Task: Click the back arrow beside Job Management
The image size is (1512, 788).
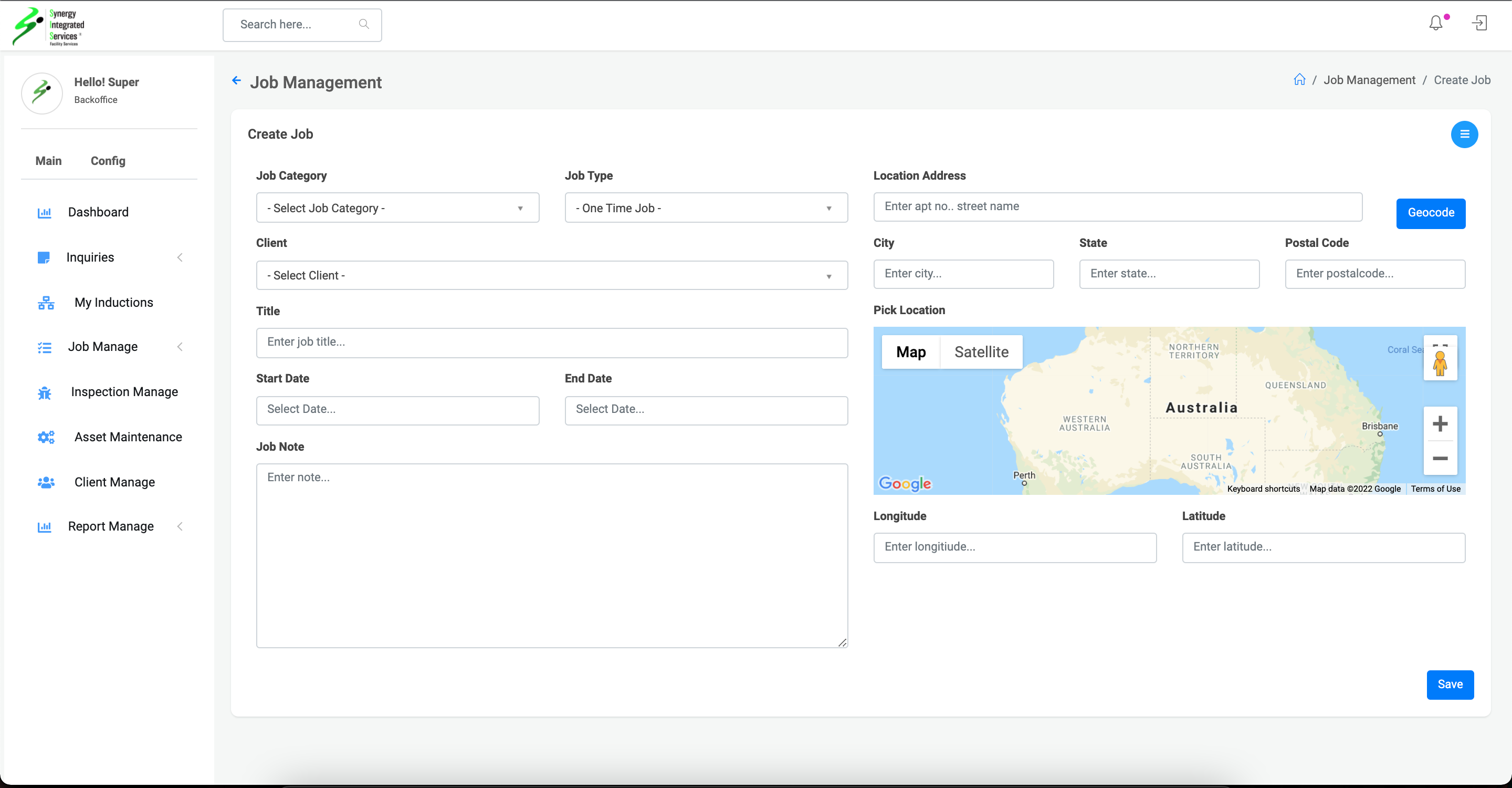Action: (237, 81)
